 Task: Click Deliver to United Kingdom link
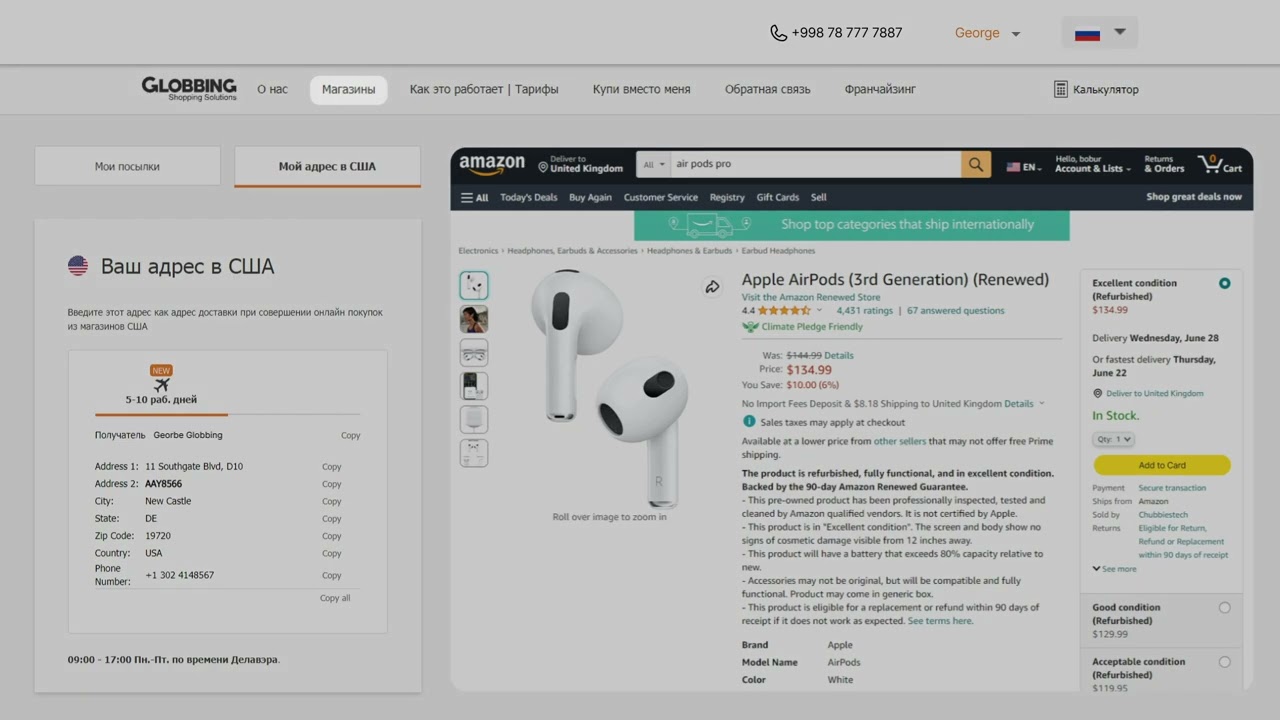(1155, 394)
